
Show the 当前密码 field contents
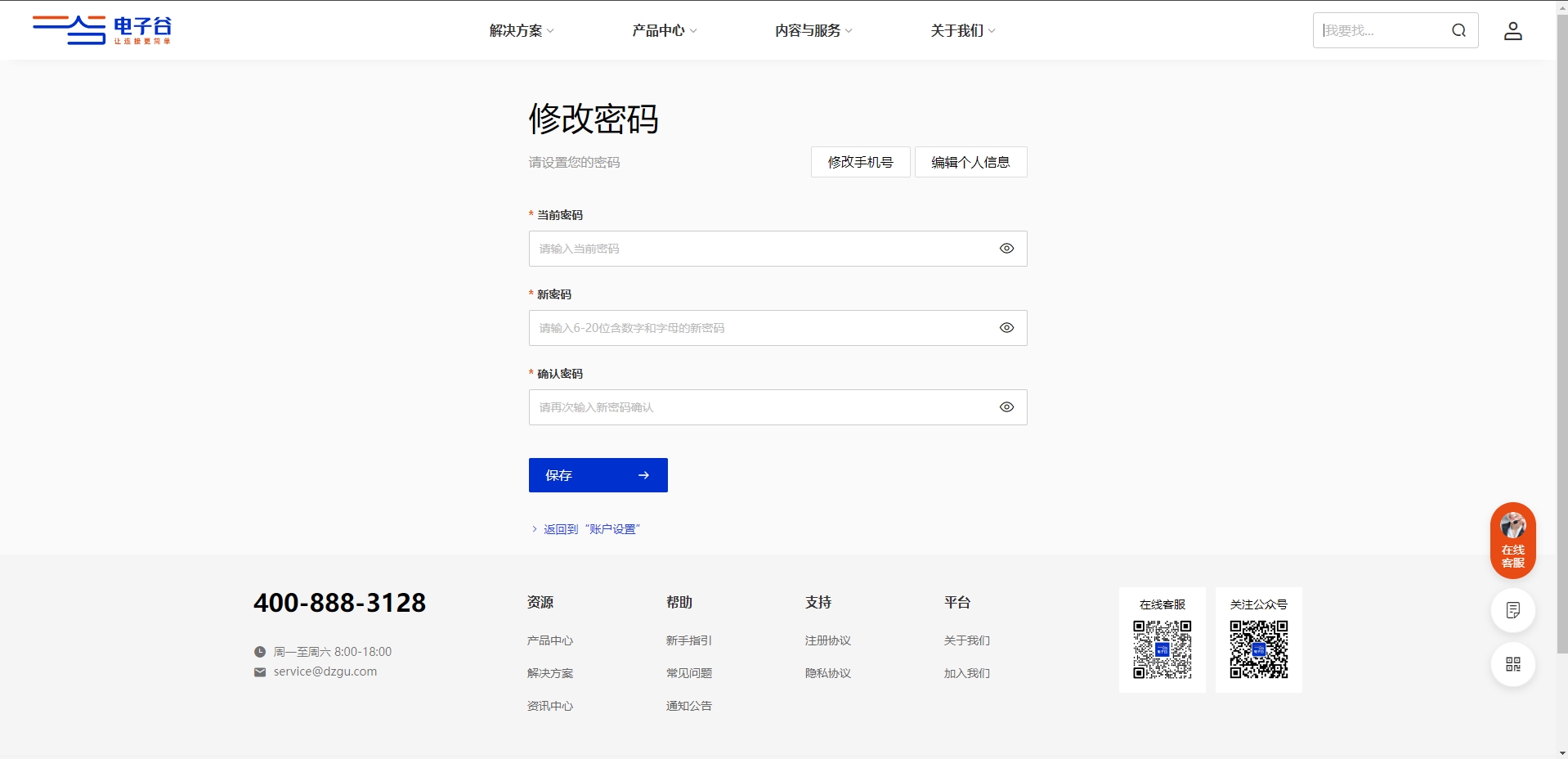pyautogui.click(x=1006, y=249)
